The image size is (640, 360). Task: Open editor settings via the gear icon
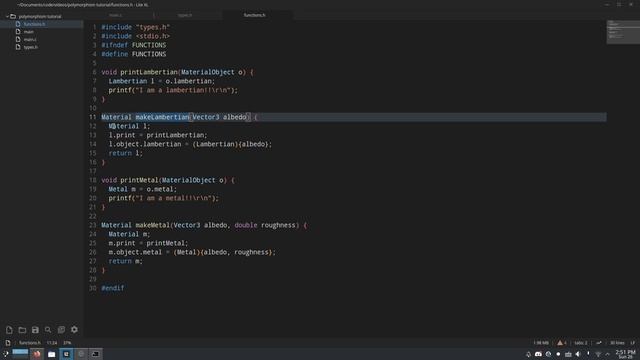coord(74,329)
